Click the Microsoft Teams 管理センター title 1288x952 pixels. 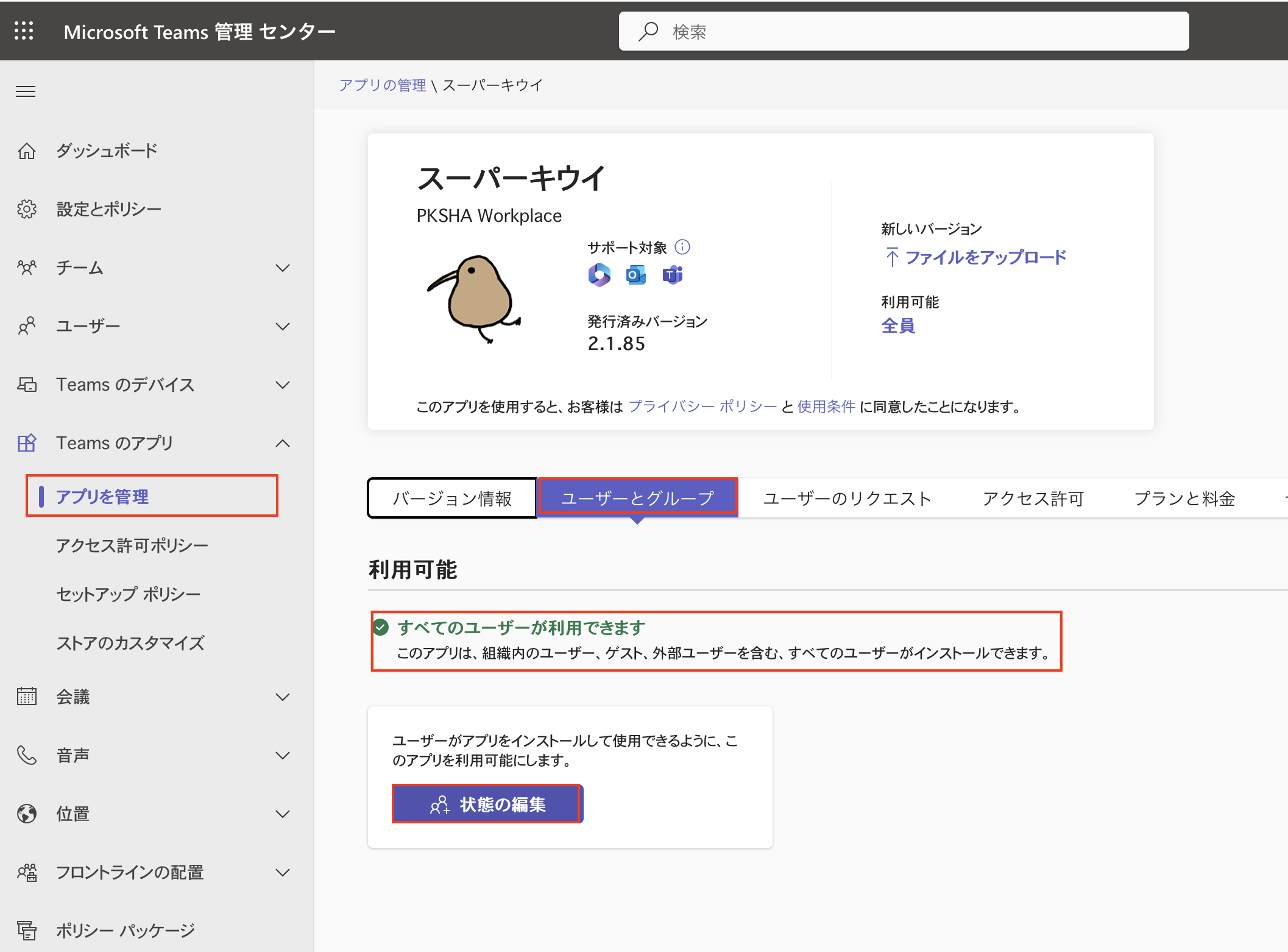[x=199, y=31]
